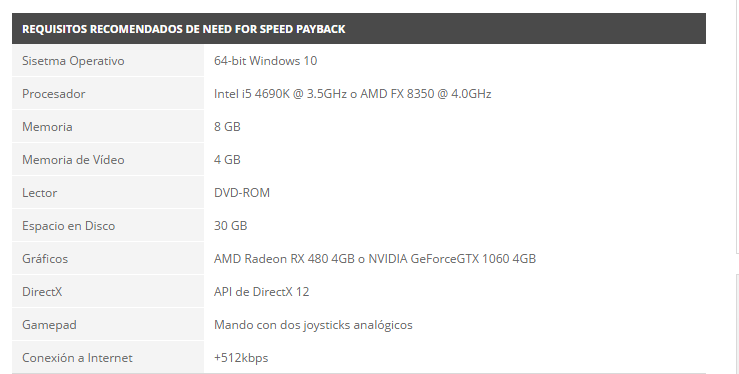This screenshot has width=739, height=374.
Task: Click the 30 GB disk space value
Action: [230, 226]
